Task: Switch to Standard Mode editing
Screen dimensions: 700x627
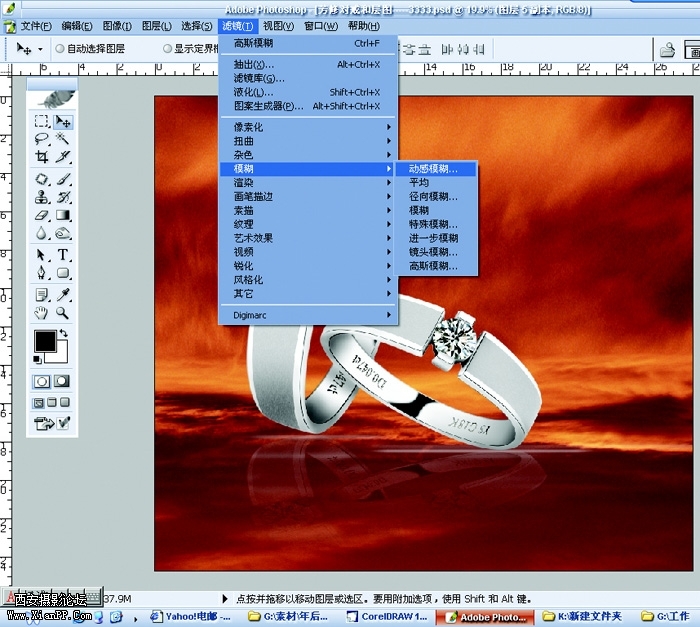Action: click(x=42, y=381)
